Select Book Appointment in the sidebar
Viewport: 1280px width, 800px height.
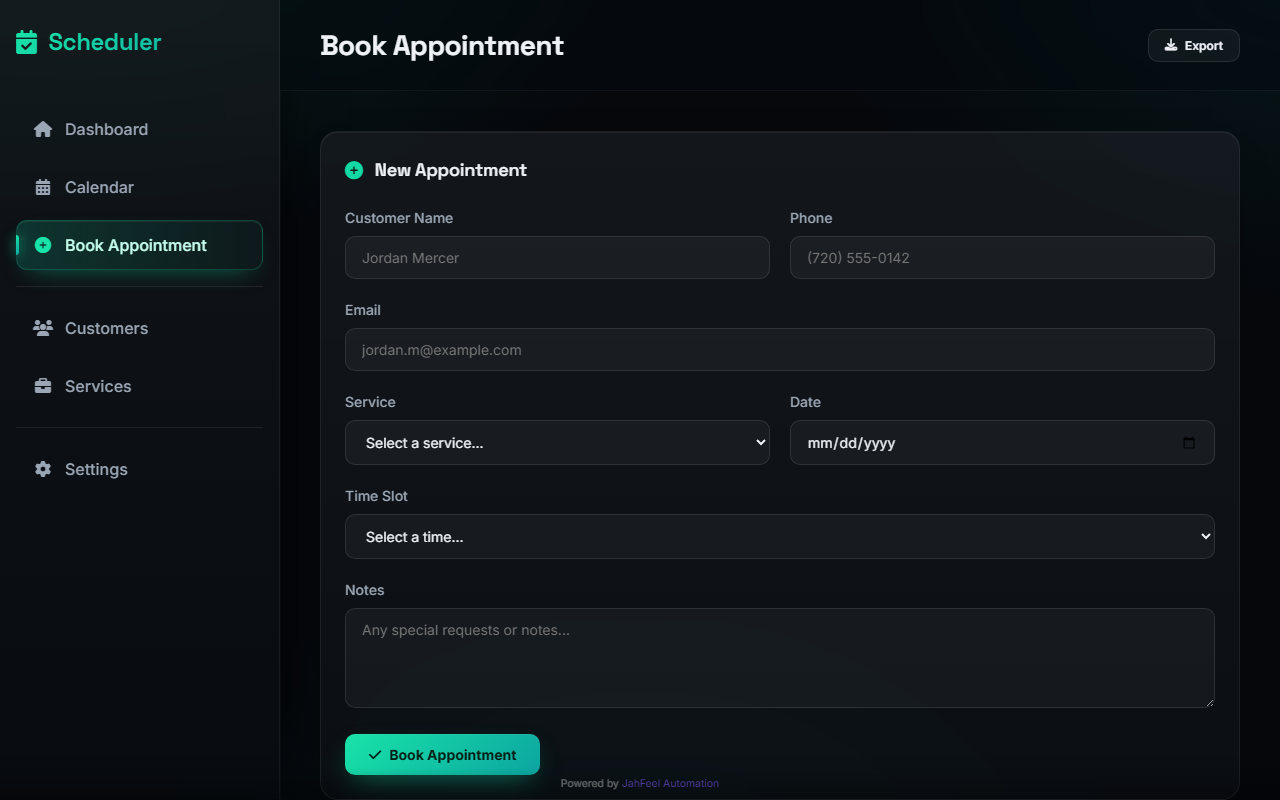point(140,245)
